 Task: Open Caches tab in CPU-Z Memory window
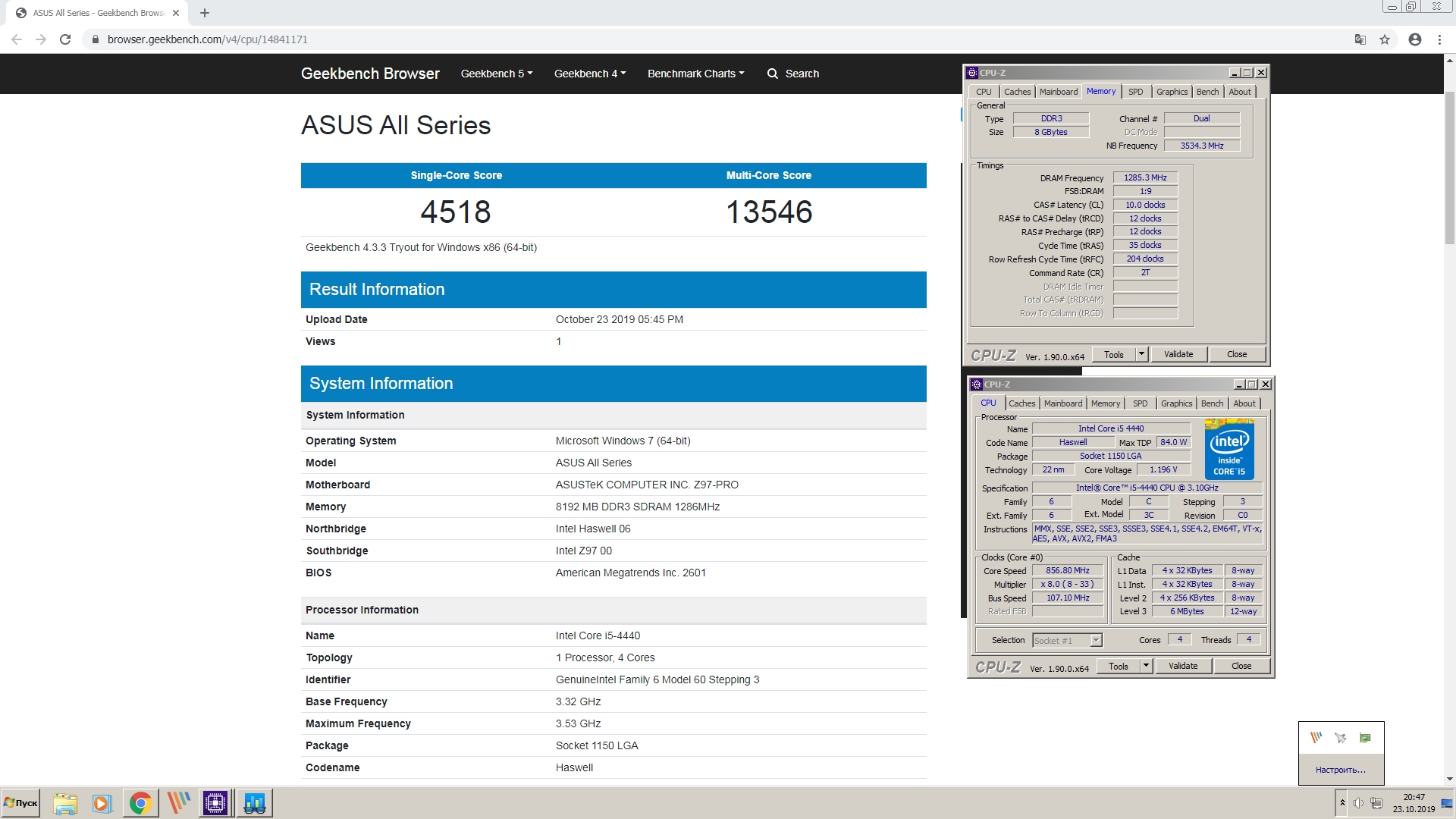point(1017,92)
